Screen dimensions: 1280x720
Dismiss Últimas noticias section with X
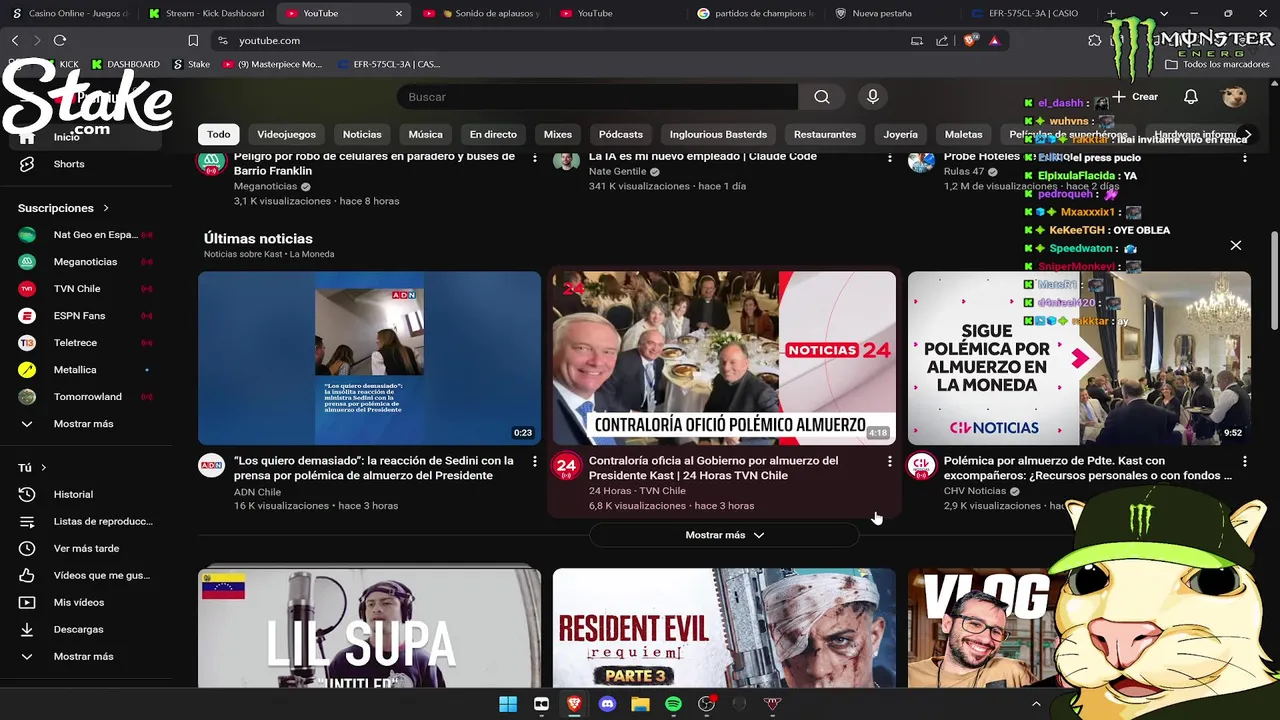(x=1236, y=245)
